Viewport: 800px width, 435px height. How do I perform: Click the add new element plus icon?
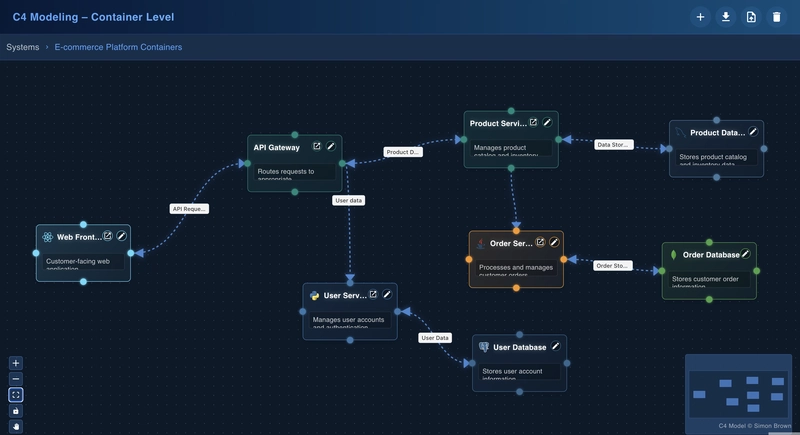coord(700,17)
